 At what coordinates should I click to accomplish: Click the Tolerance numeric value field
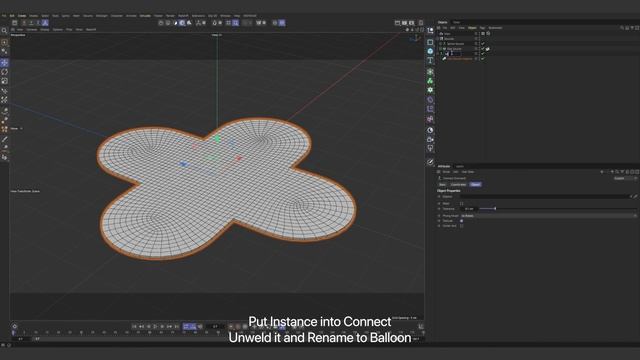click(x=469, y=209)
